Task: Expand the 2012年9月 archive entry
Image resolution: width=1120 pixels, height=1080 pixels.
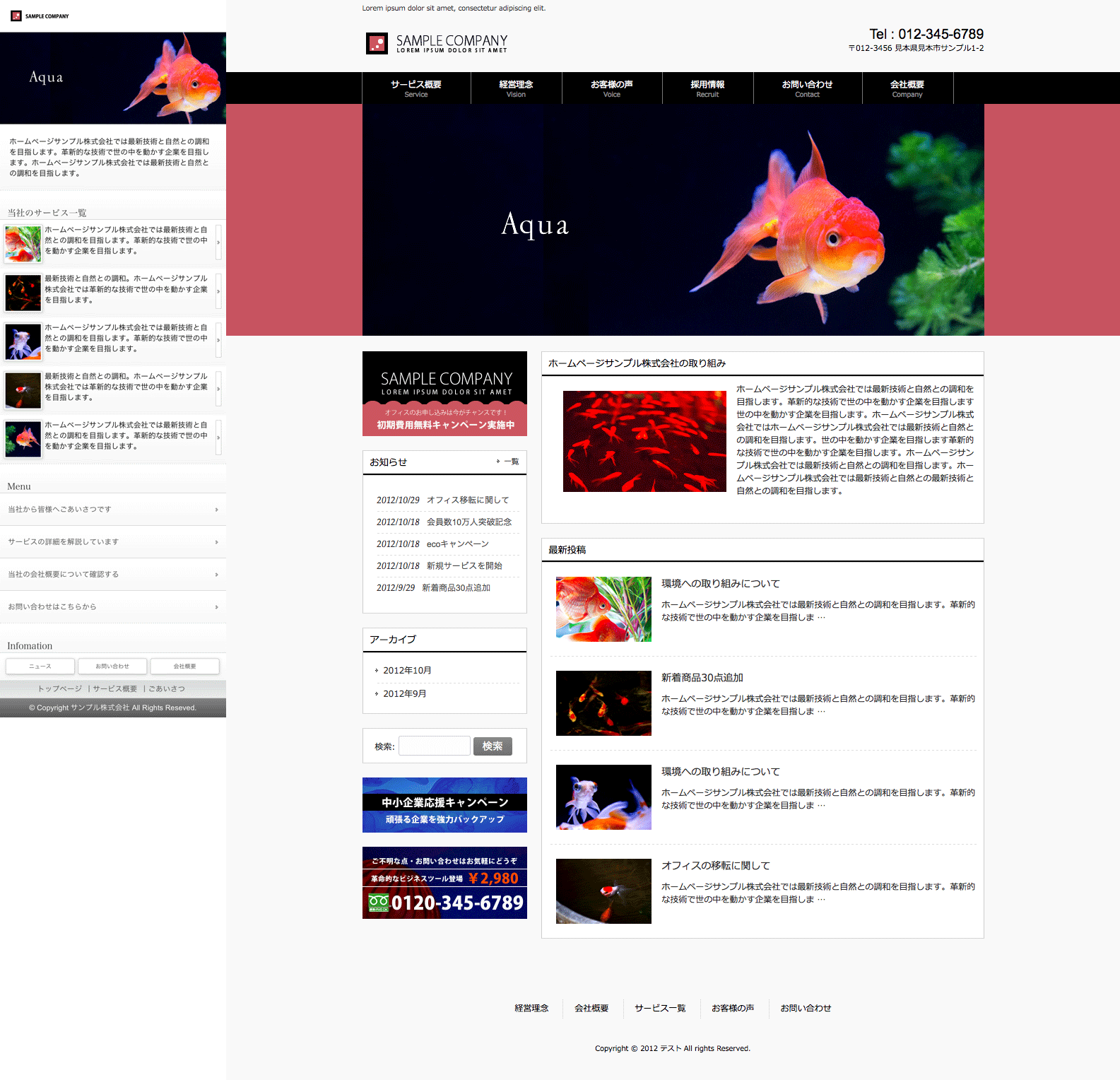Action: (404, 693)
